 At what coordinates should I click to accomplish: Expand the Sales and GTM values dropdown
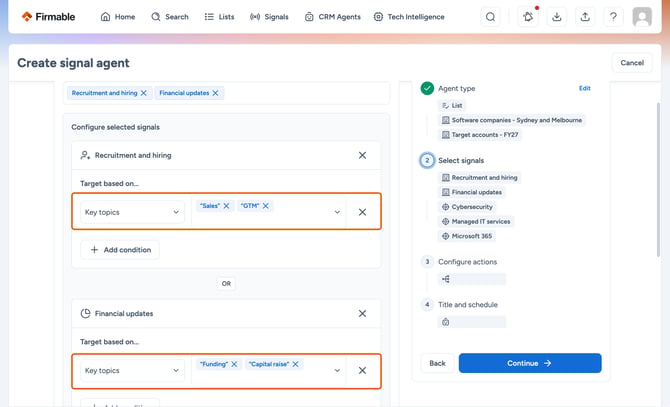337,212
